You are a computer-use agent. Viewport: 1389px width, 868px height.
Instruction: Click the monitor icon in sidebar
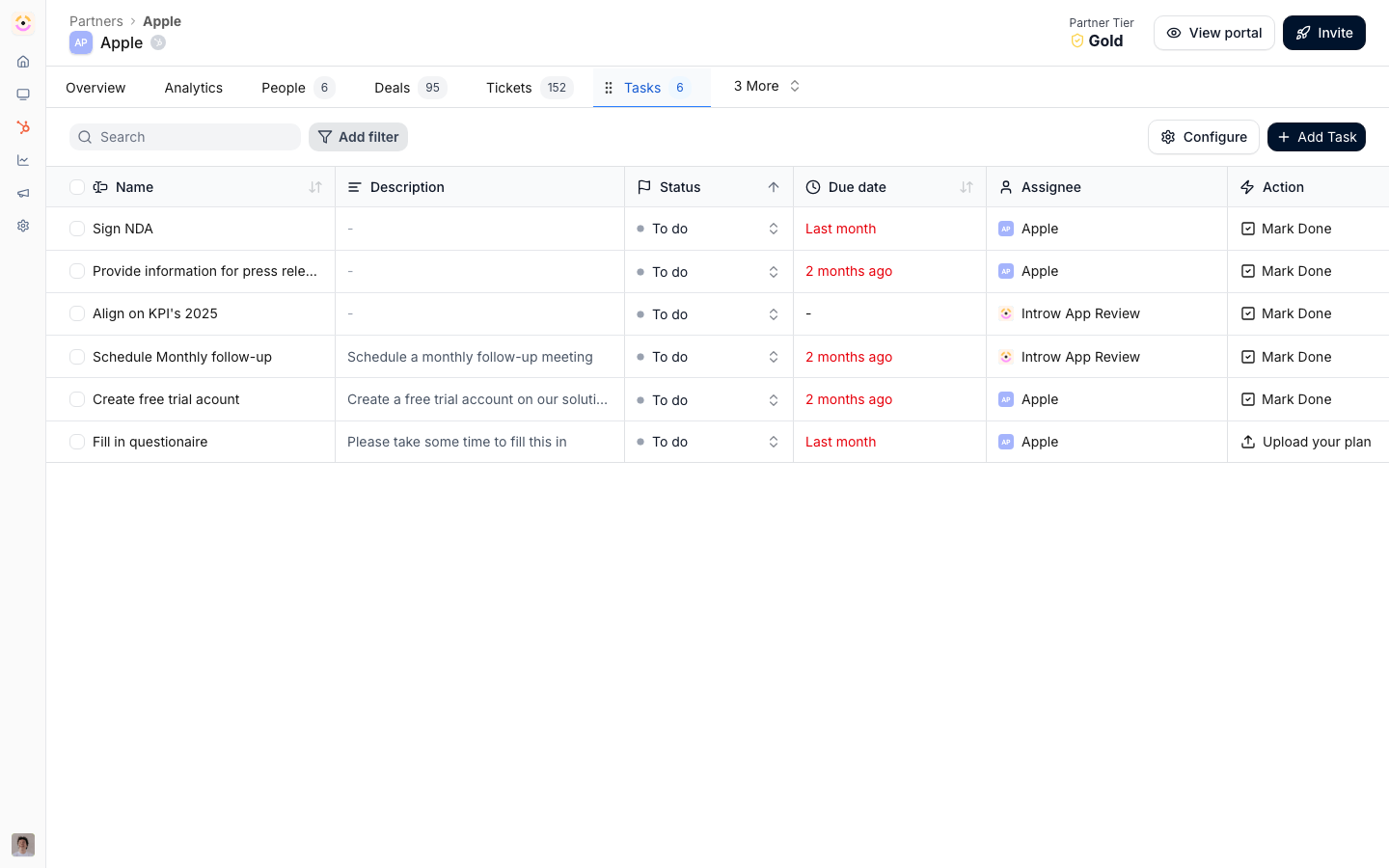point(23,95)
